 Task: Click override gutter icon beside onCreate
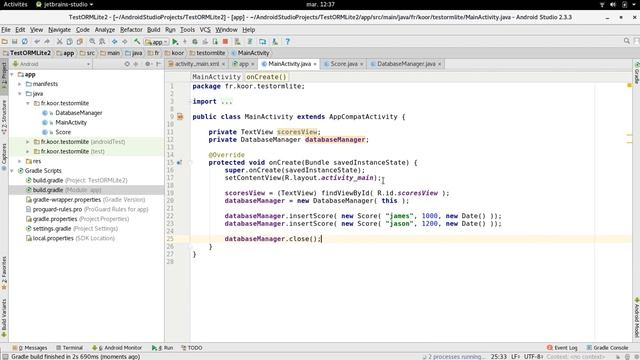[180, 162]
